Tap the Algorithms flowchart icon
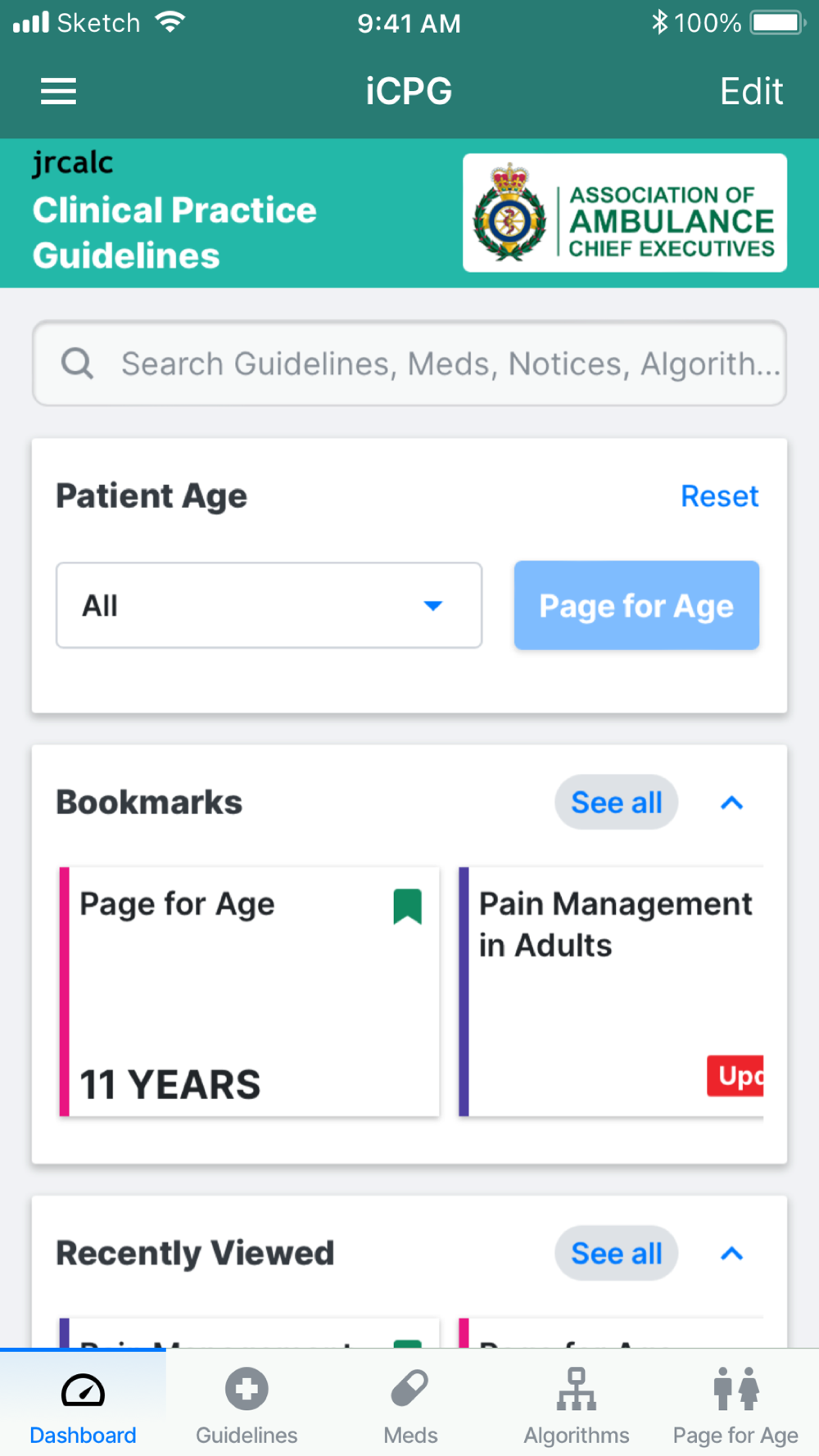Screen dimensions: 819x1456 click(x=577, y=1389)
